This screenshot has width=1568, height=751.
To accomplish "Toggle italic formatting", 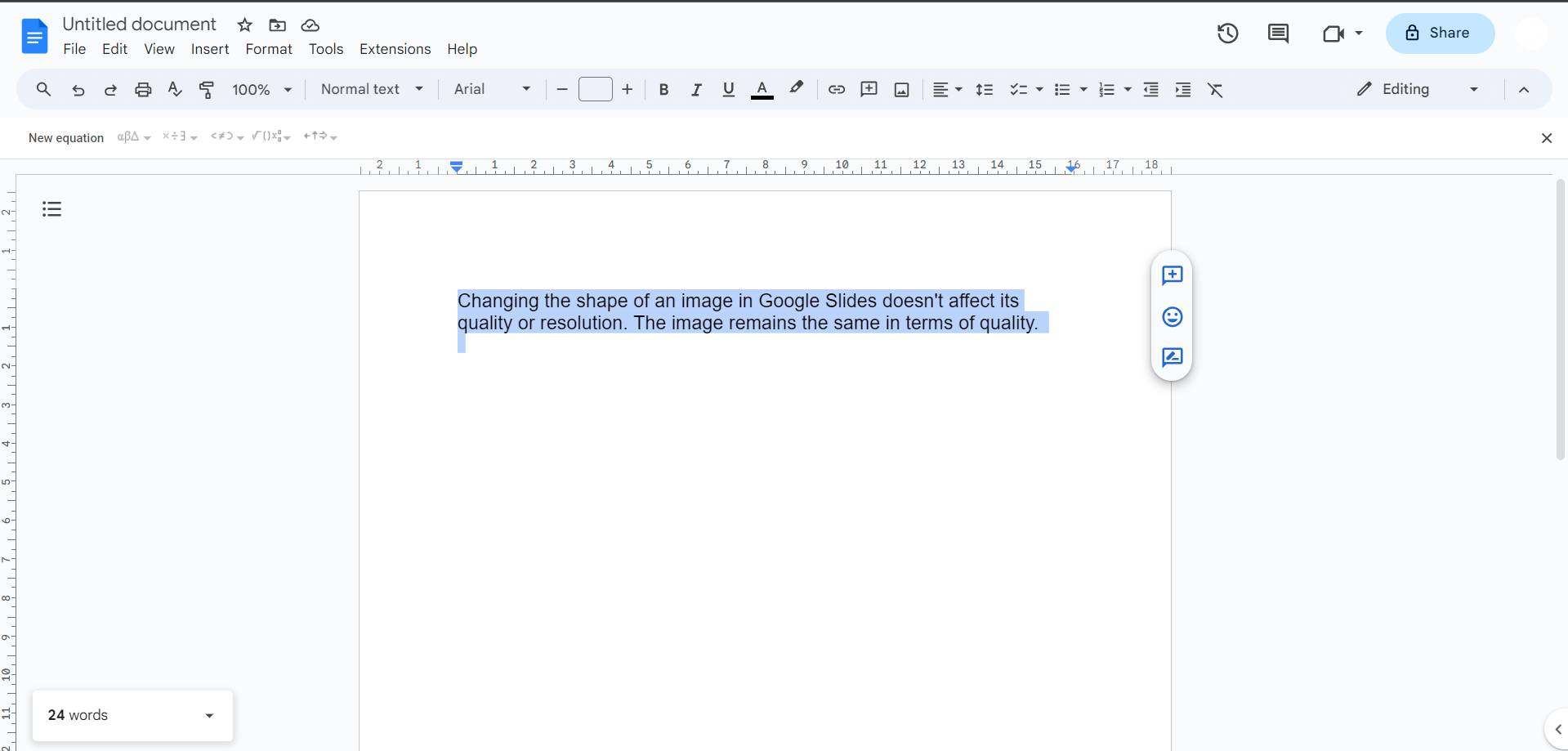I will point(696,90).
